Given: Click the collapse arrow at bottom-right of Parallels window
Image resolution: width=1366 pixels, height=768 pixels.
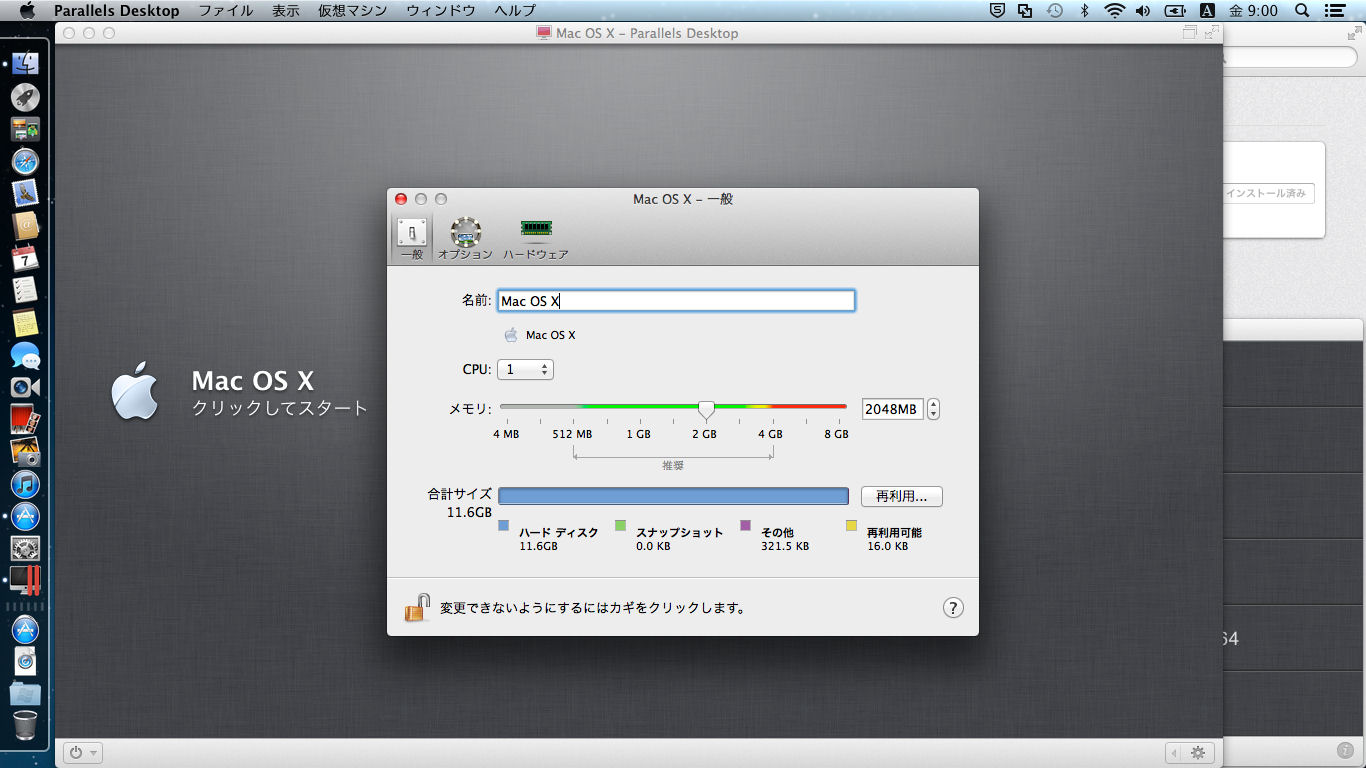Looking at the screenshot, I should click(1173, 753).
